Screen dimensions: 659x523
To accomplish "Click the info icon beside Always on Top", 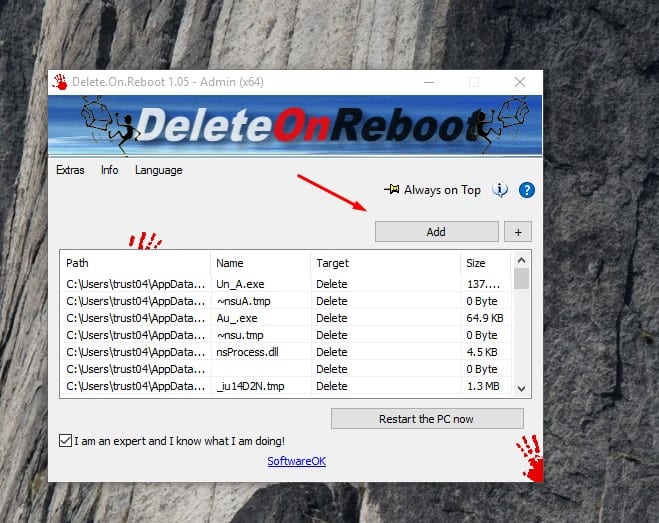I will 501,190.
